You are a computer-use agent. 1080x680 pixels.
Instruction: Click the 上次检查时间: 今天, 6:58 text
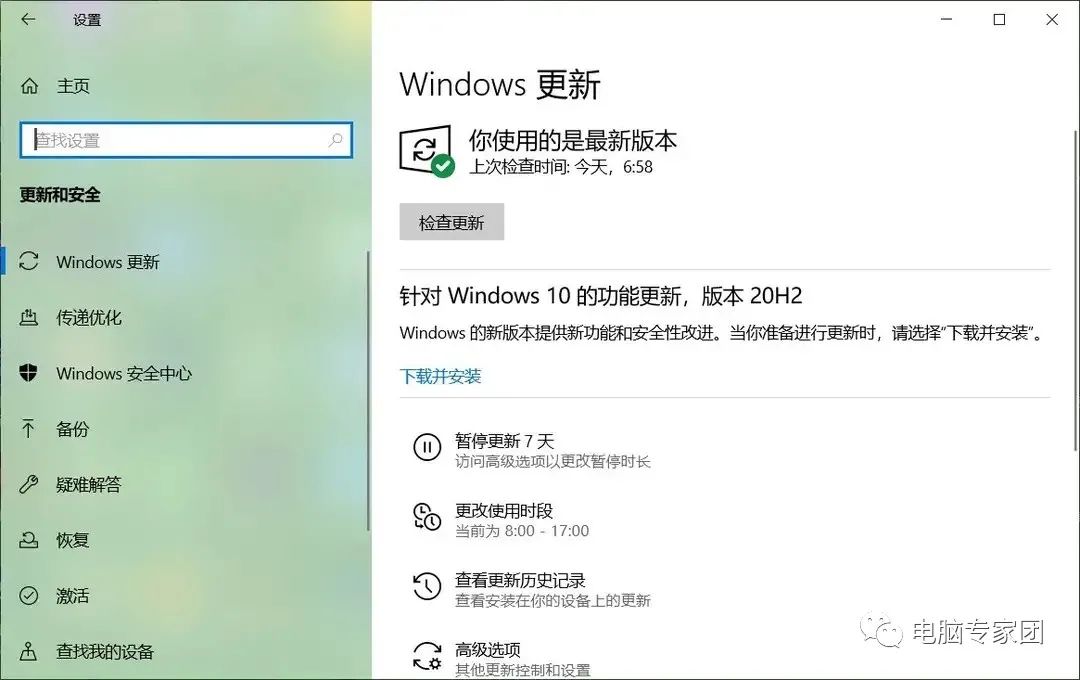[x=561, y=167]
